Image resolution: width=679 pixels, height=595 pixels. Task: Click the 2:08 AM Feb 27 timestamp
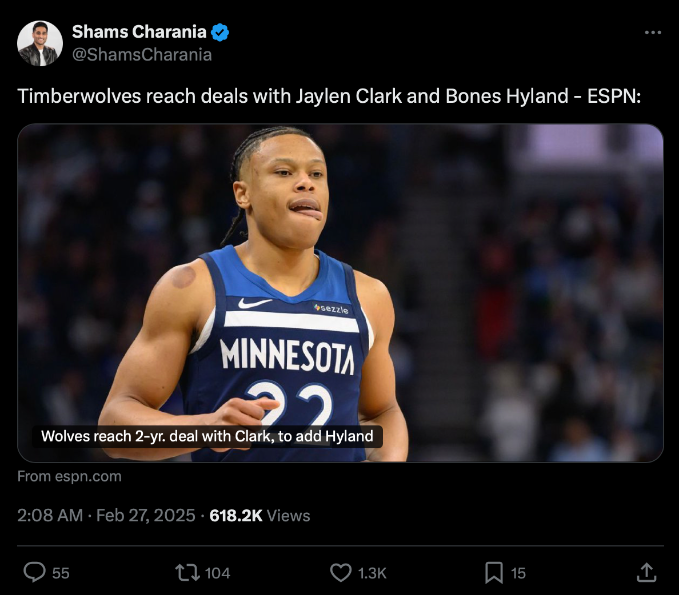105,515
